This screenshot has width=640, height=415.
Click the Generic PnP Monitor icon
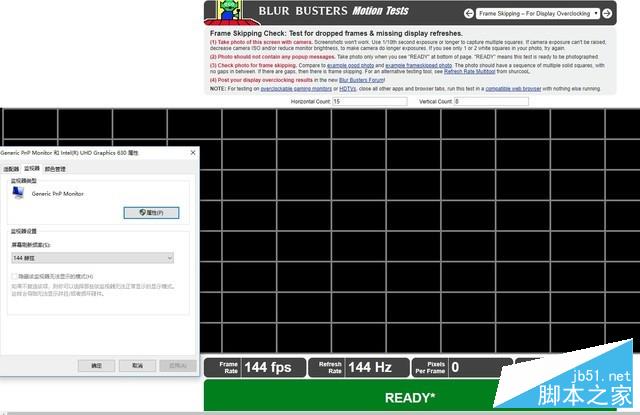20,194
